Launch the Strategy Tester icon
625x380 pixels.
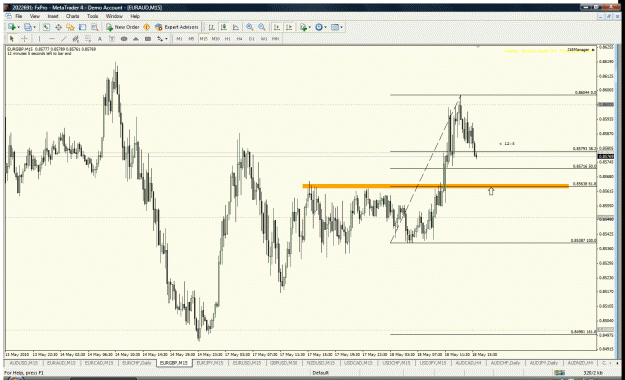point(94,27)
